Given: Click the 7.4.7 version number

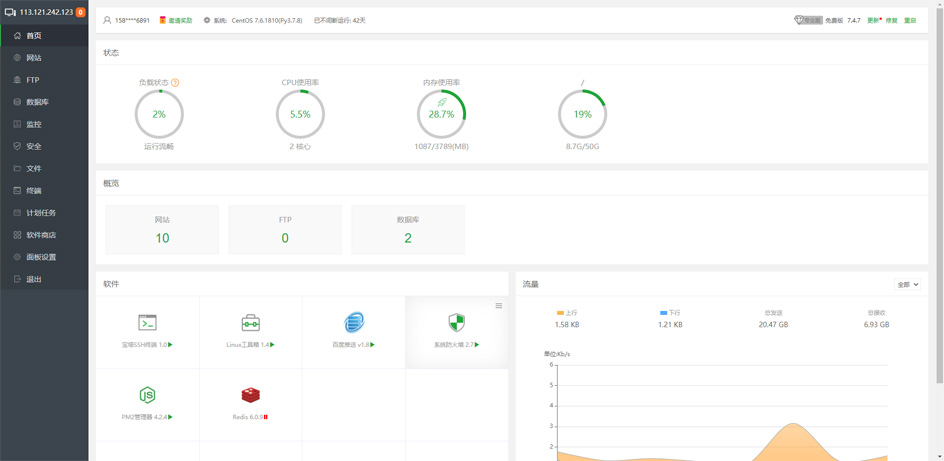Looking at the screenshot, I should click(854, 20).
